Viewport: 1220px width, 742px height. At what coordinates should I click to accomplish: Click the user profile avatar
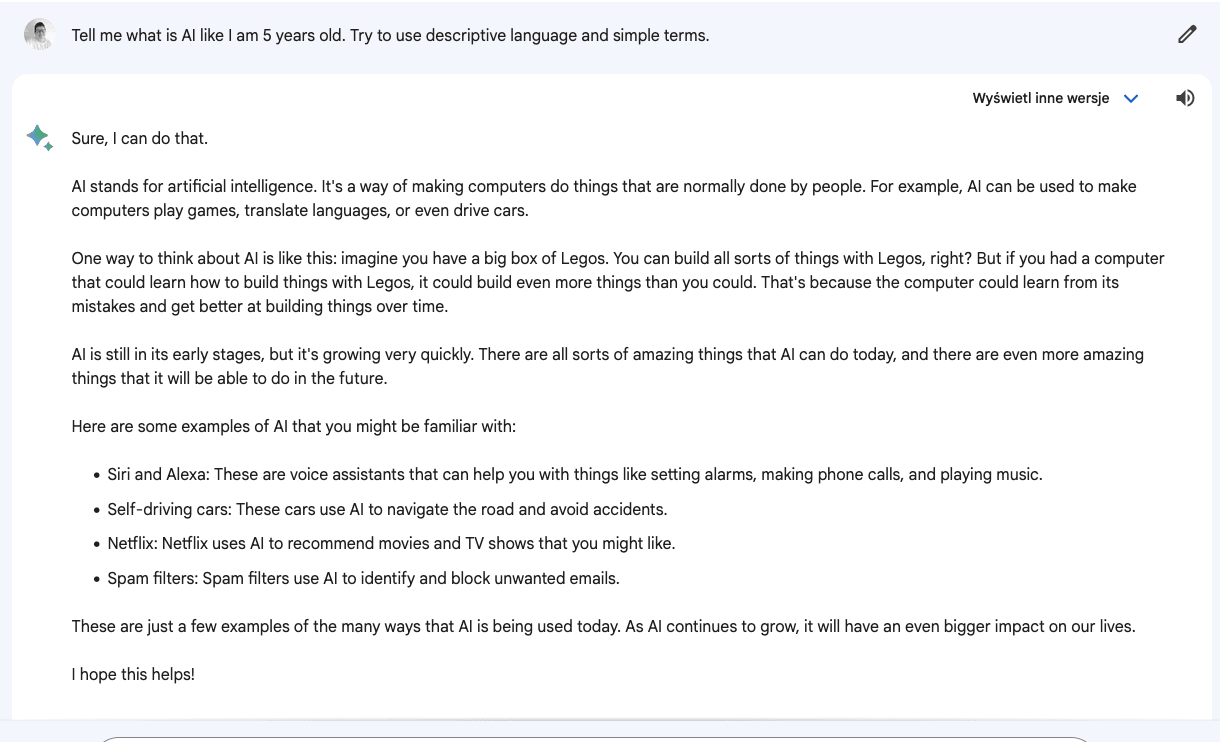pyautogui.click(x=39, y=34)
